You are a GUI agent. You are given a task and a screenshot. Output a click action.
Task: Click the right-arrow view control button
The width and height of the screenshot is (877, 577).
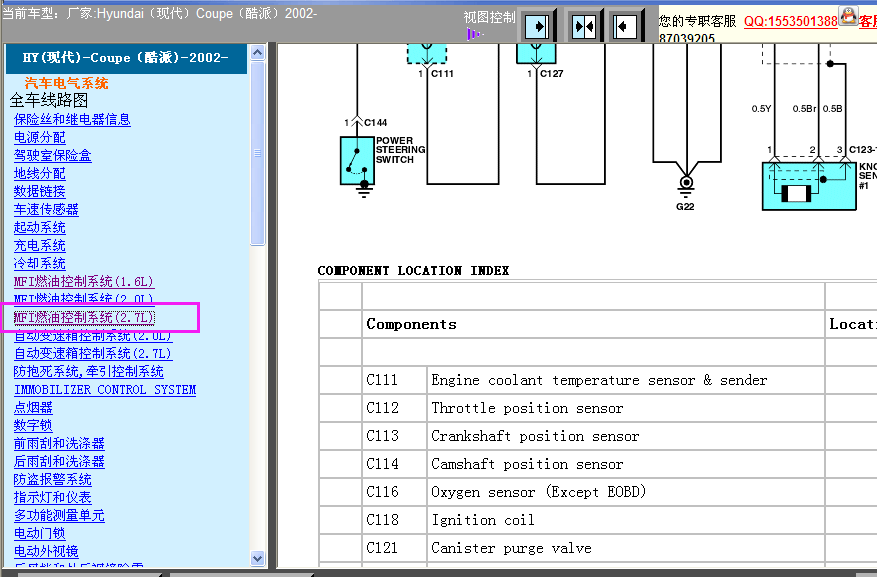coord(537,26)
